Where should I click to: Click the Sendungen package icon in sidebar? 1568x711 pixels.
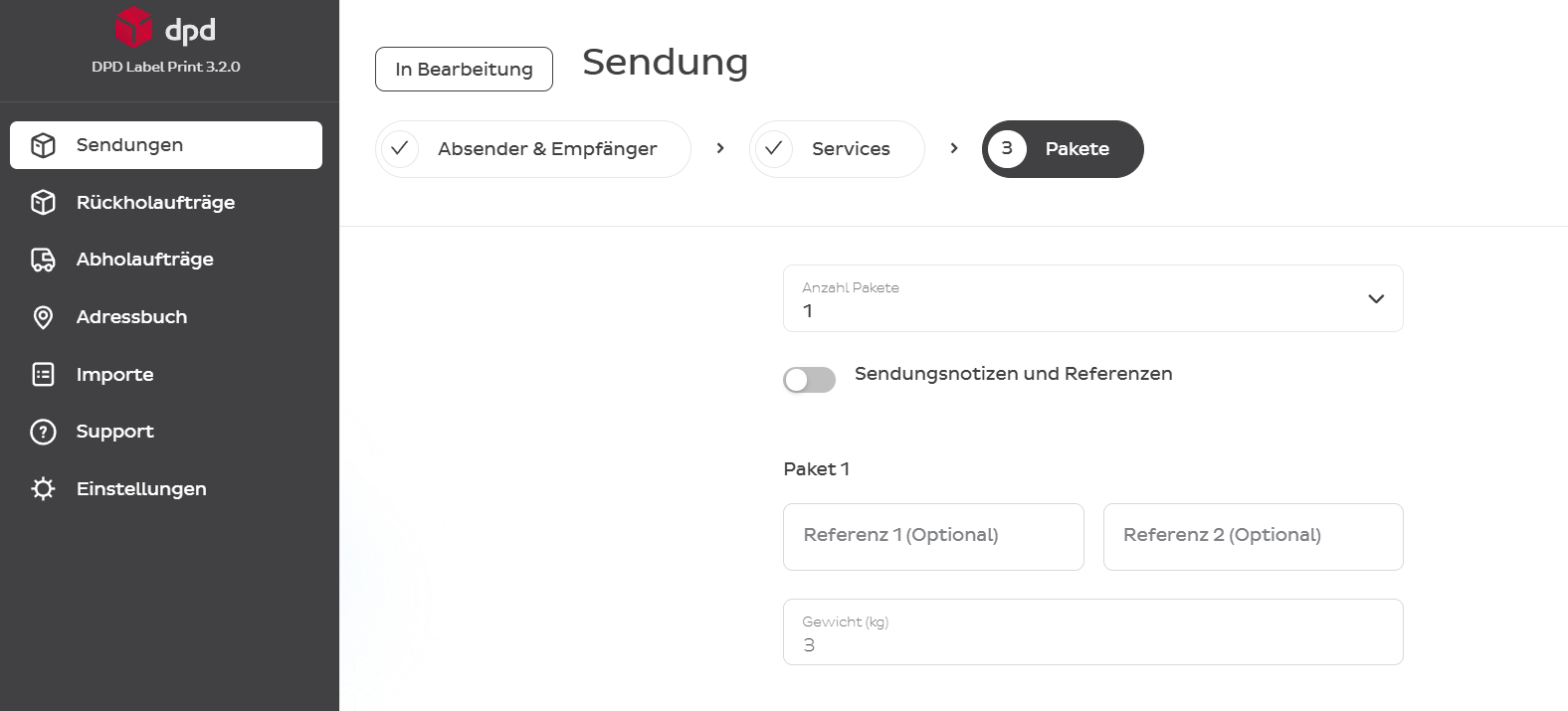pos(43,145)
